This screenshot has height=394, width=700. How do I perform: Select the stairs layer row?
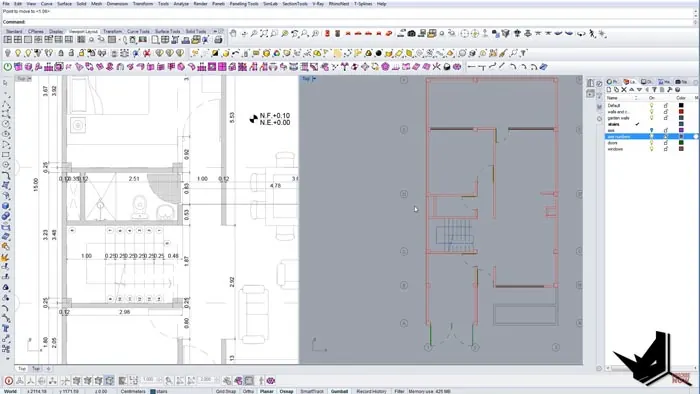651,124
